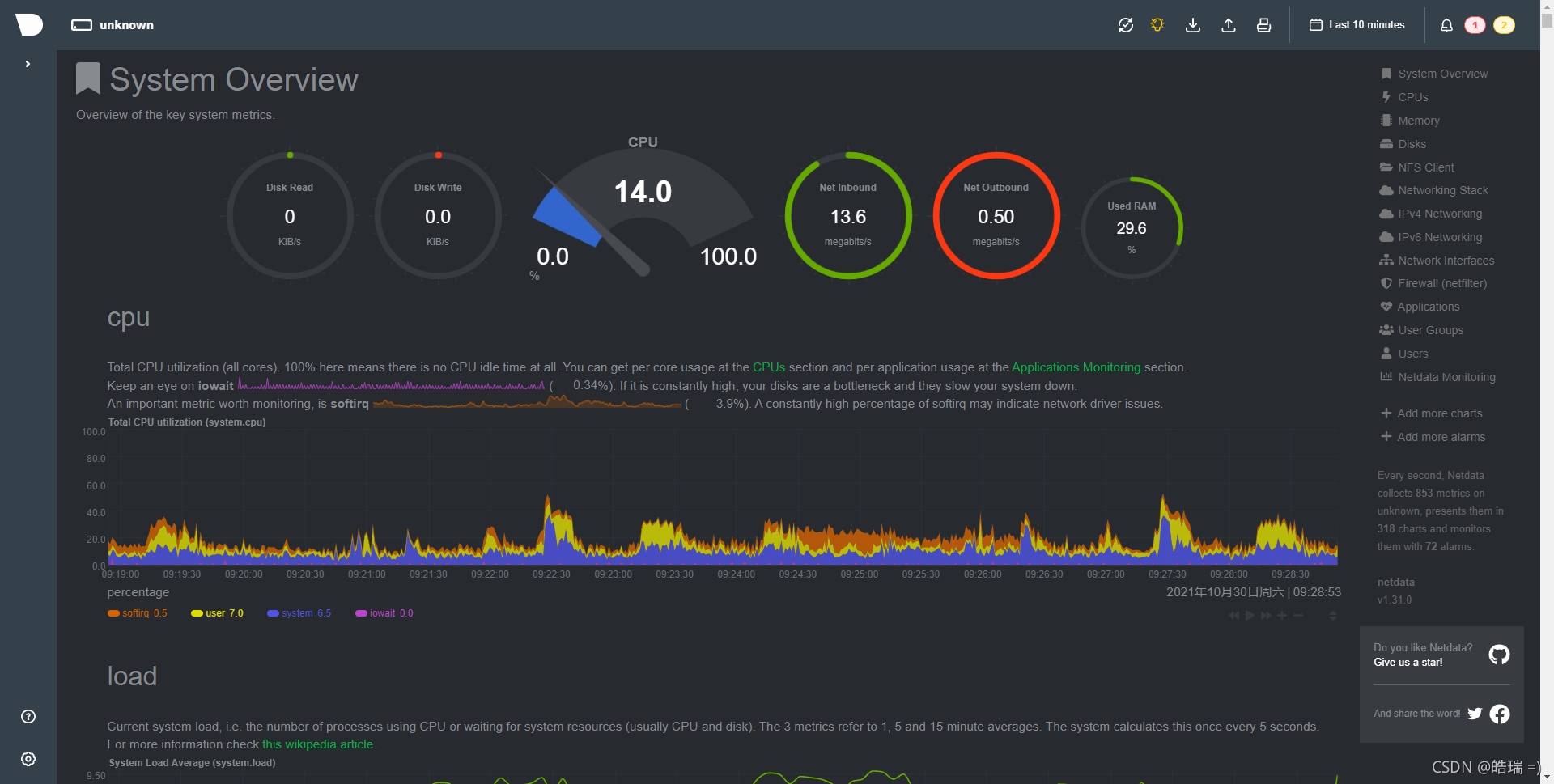Click the Facebook share icon
1554x784 pixels.
tap(1500, 714)
